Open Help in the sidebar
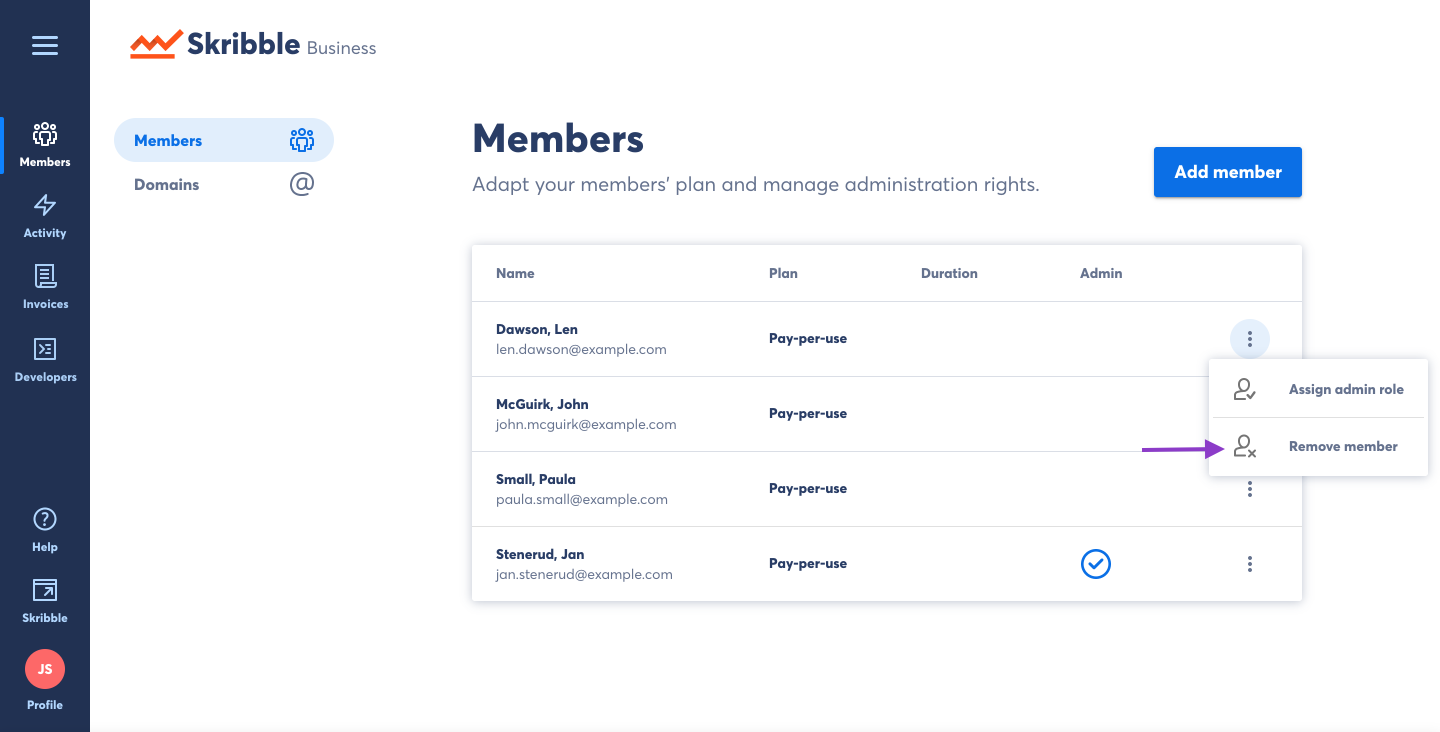 tap(45, 530)
